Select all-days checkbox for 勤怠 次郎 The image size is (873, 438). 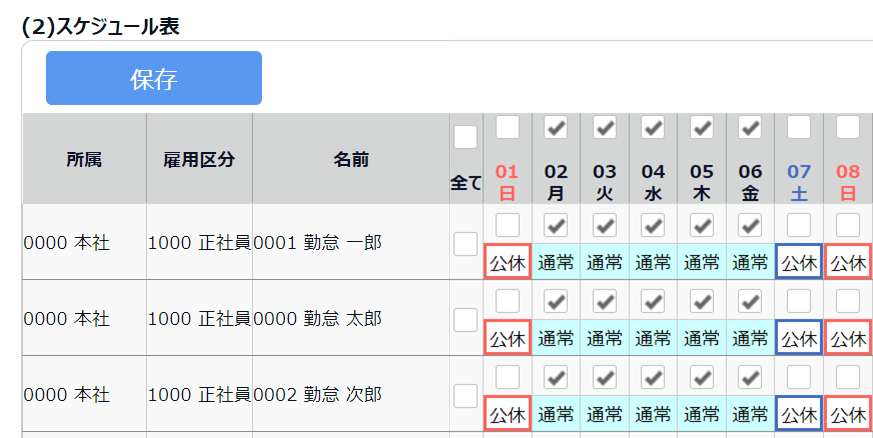point(465,396)
